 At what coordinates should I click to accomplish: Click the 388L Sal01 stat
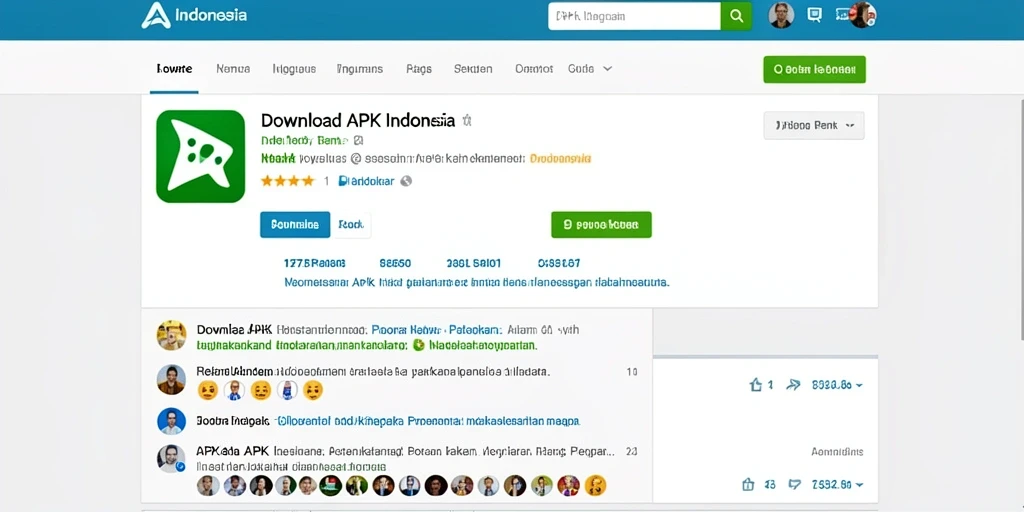473,263
